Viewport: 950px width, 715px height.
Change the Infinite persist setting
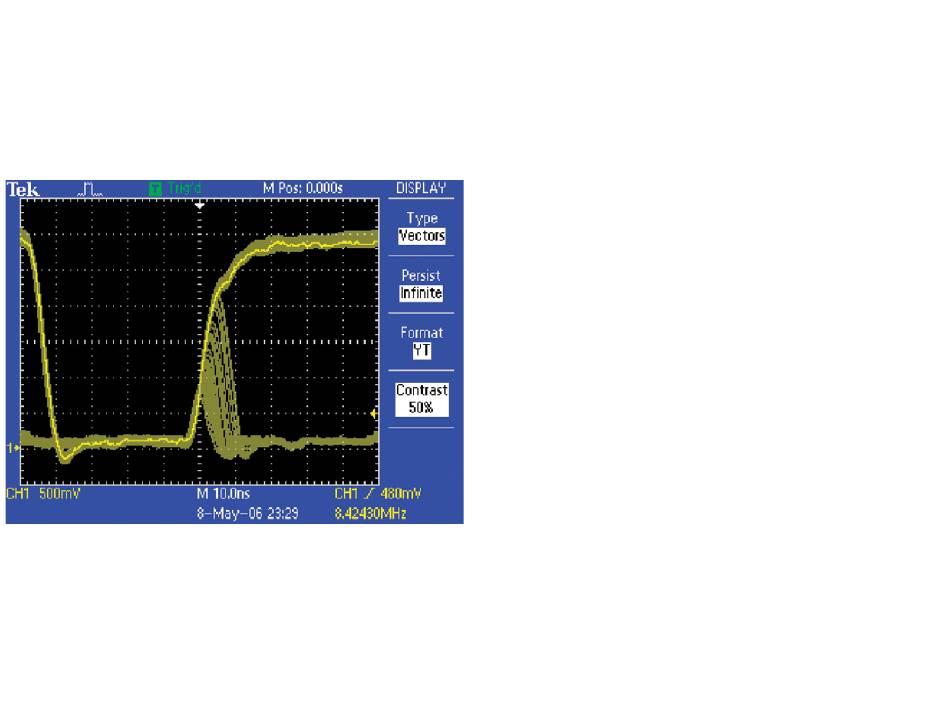pos(421,294)
